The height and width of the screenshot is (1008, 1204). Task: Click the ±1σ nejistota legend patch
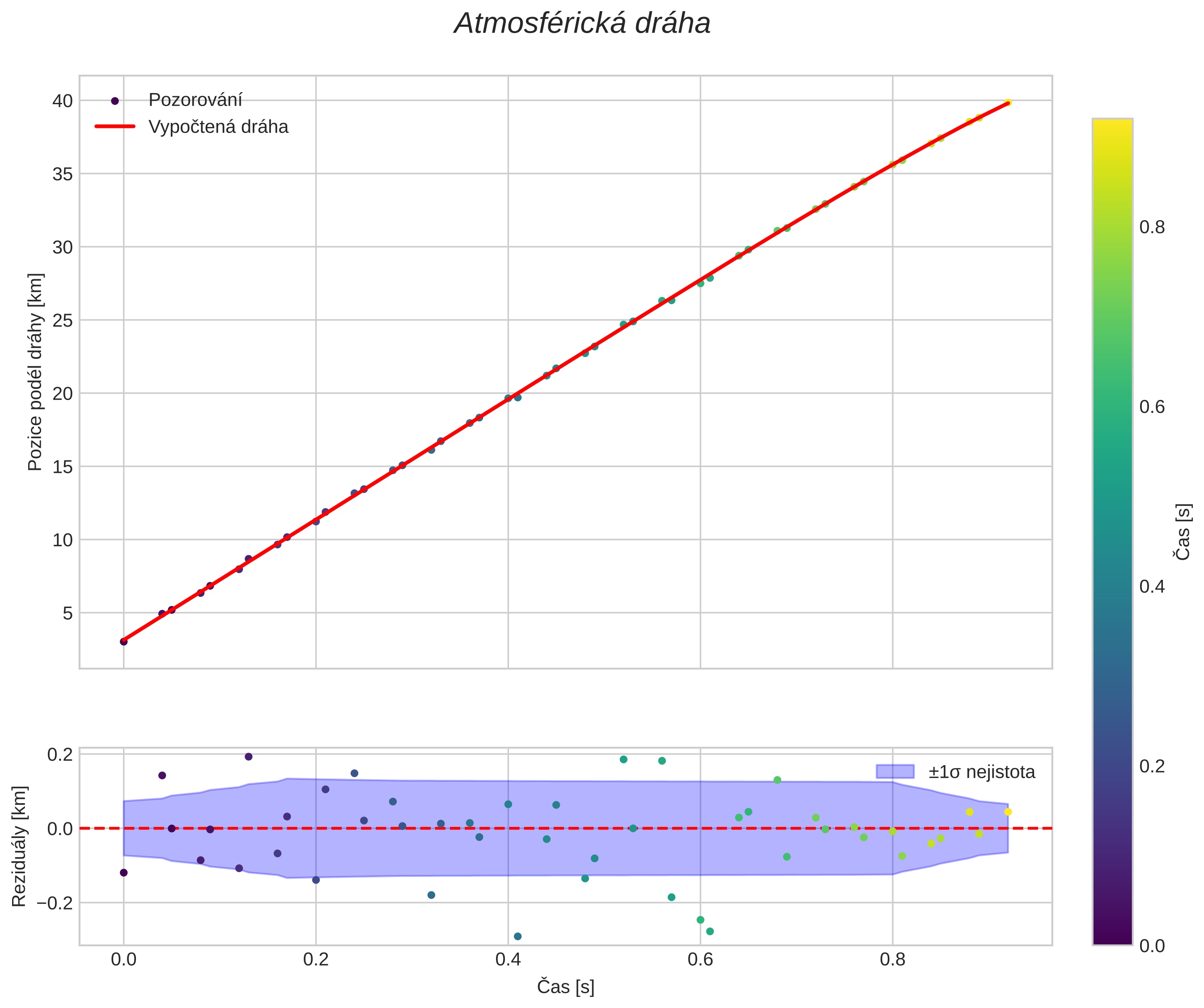[895, 772]
